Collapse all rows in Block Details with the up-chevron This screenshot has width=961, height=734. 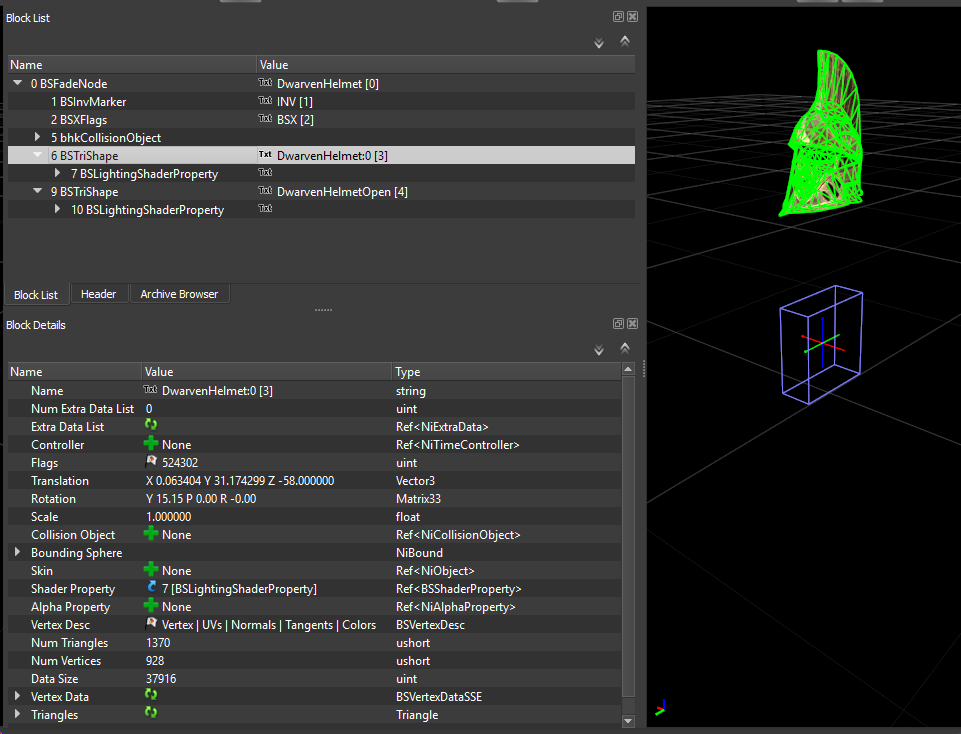coord(625,349)
